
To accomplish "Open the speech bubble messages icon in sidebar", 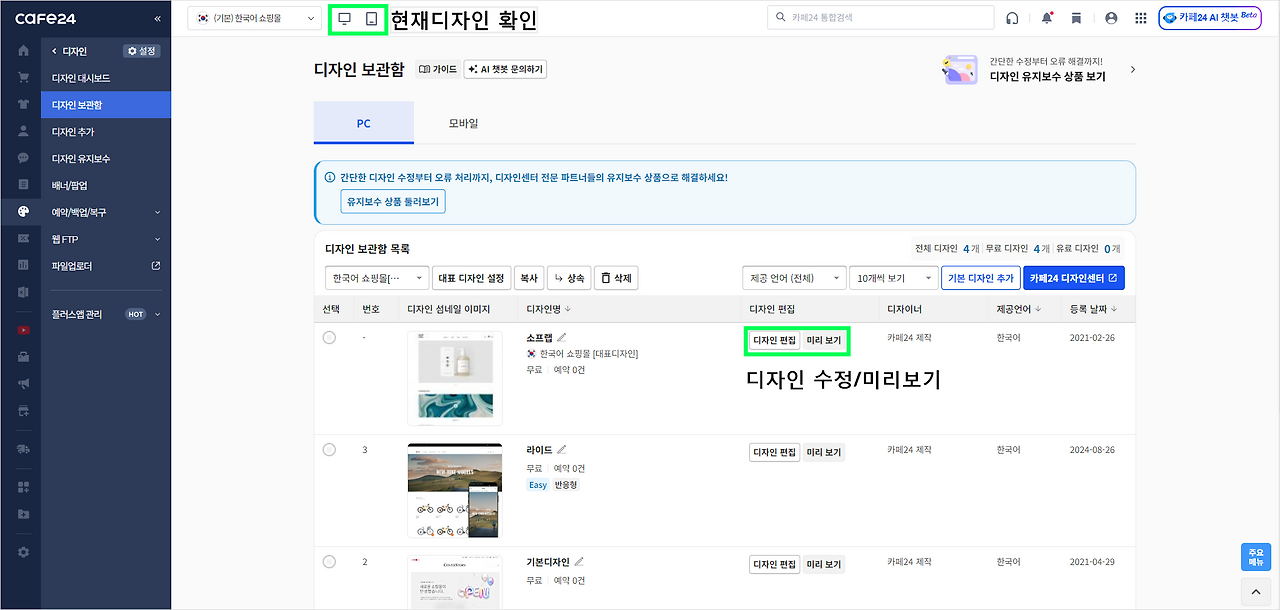I will (23, 158).
